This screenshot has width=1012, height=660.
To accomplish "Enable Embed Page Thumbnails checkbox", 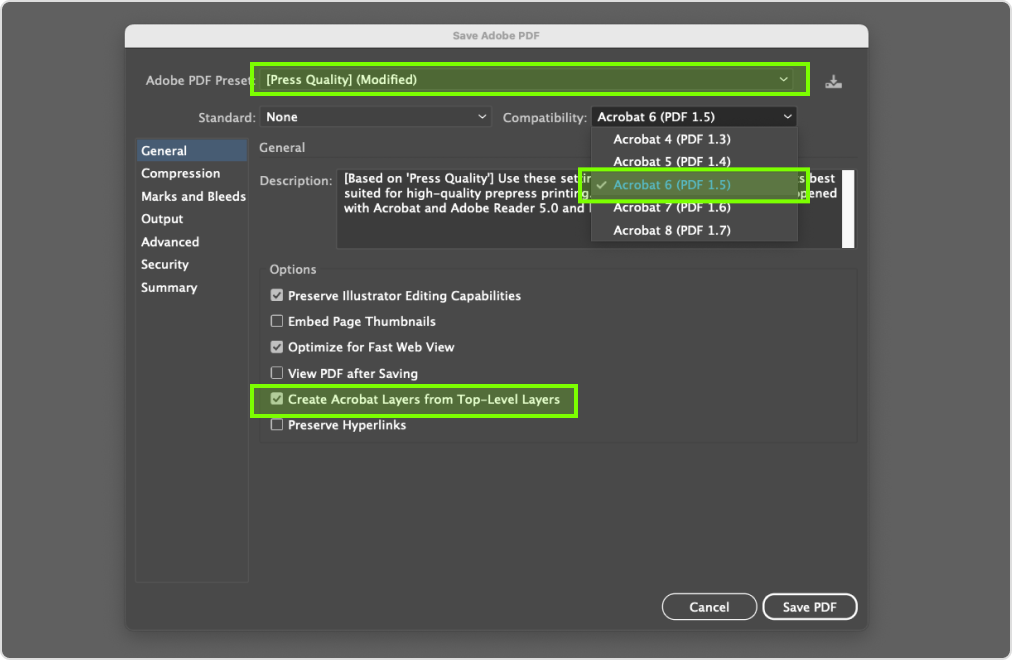I will click(x=277, y=322).
